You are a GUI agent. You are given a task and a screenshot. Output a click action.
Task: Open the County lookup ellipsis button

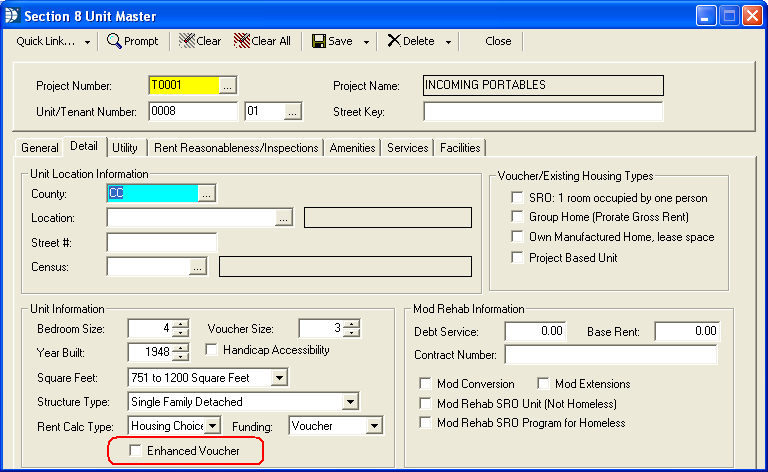tap(206, 194)
